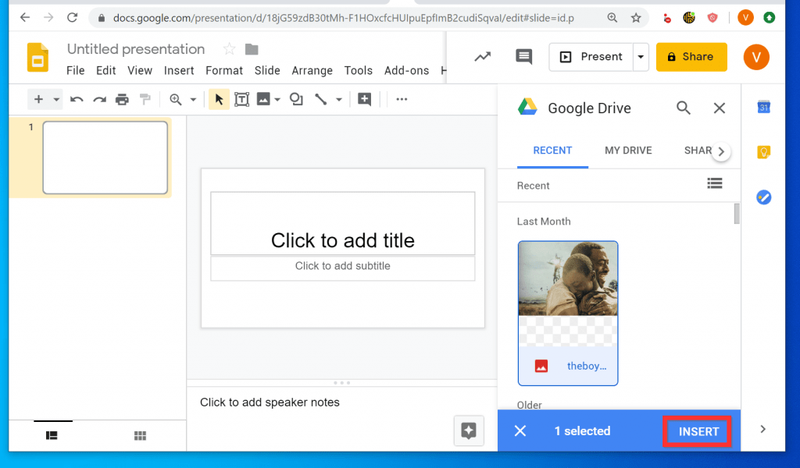This screenshot has height=468, width=800.
Task: Click the Share button
Action: tap(691, 57)
